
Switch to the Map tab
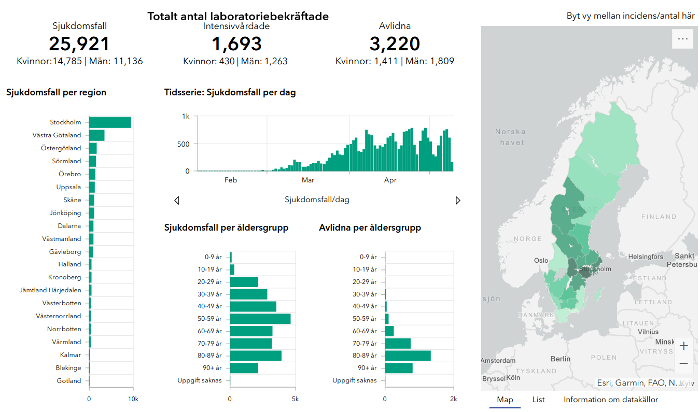(505, 400)
